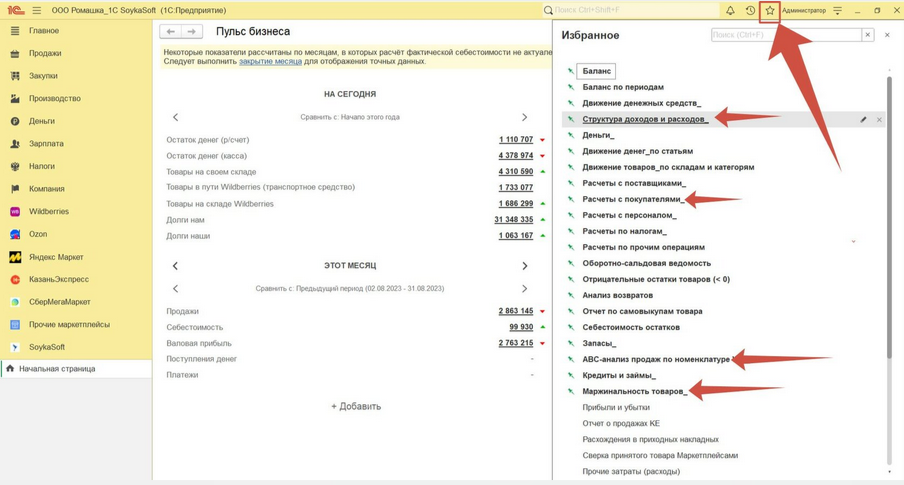This screenshot has height=485, width=904.
Task: Toggle the pin icon next to Запасы_
Action: coord(571,343)
